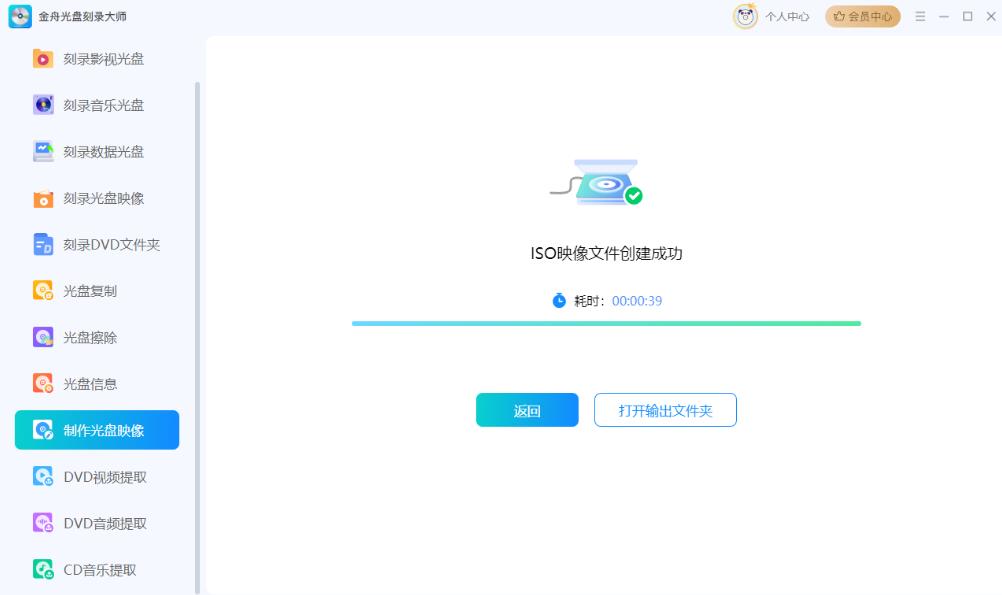Click the sidebar vertical scrollbar
1002x595 pixels.
coord(197,337)
